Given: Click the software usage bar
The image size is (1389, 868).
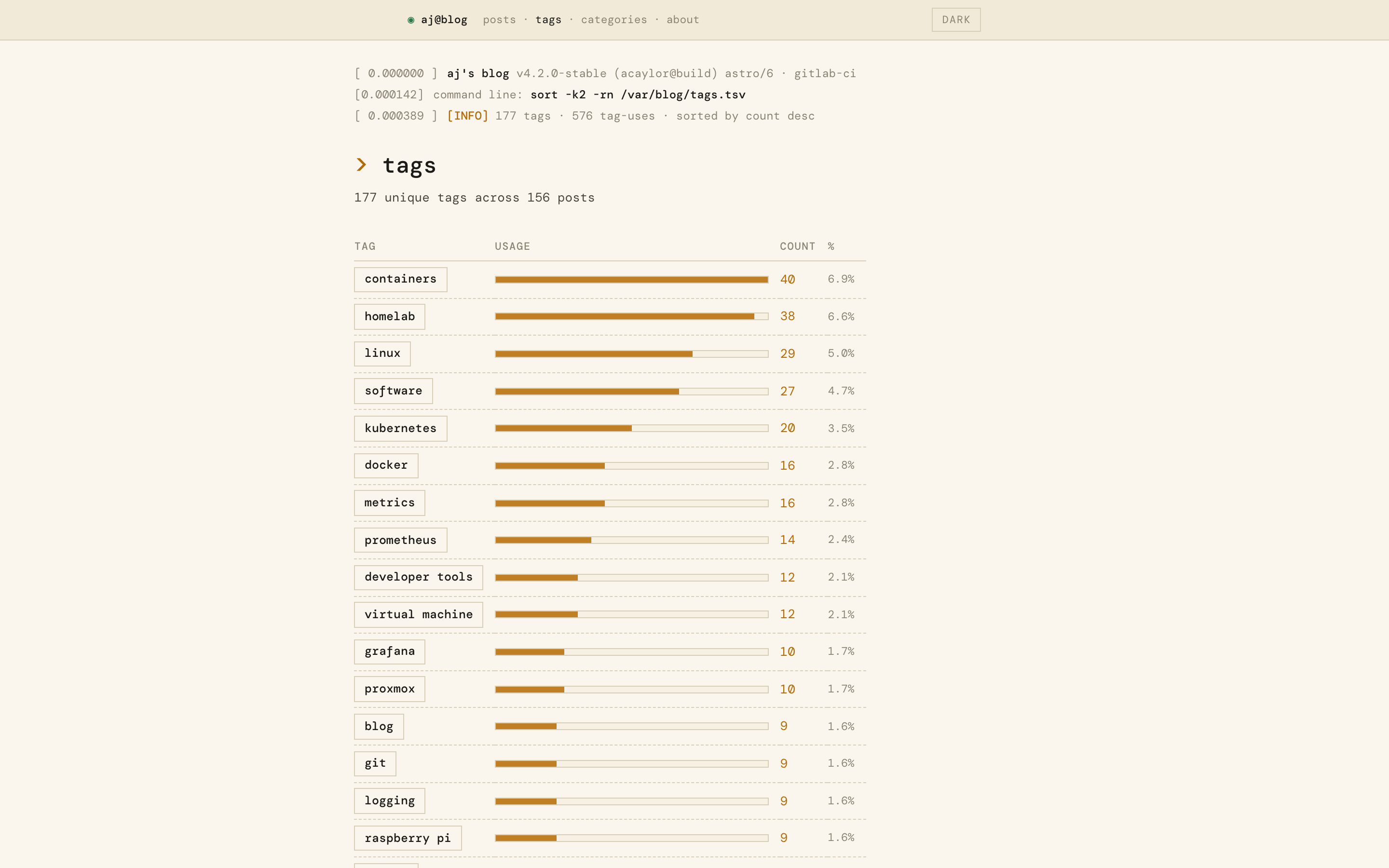Looking at the screenshot, I should coord(631,391).
